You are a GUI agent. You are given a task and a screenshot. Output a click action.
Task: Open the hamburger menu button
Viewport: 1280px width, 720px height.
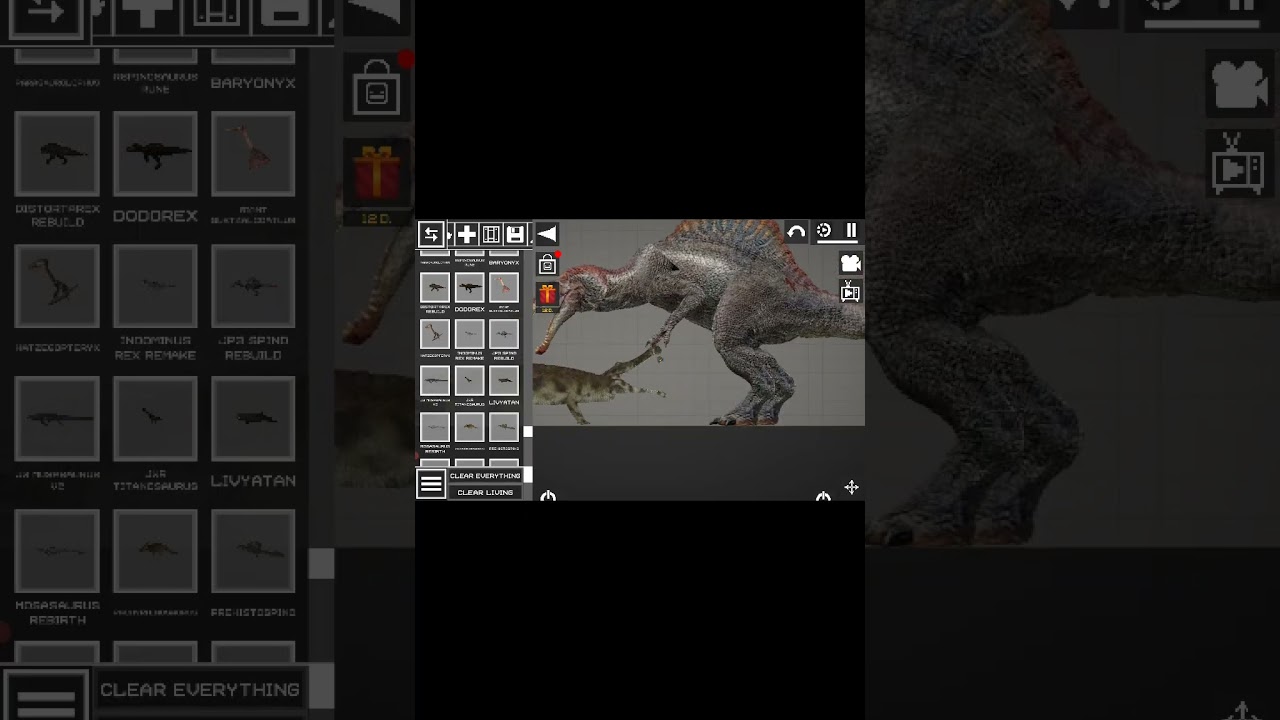(x=431, y=484)
